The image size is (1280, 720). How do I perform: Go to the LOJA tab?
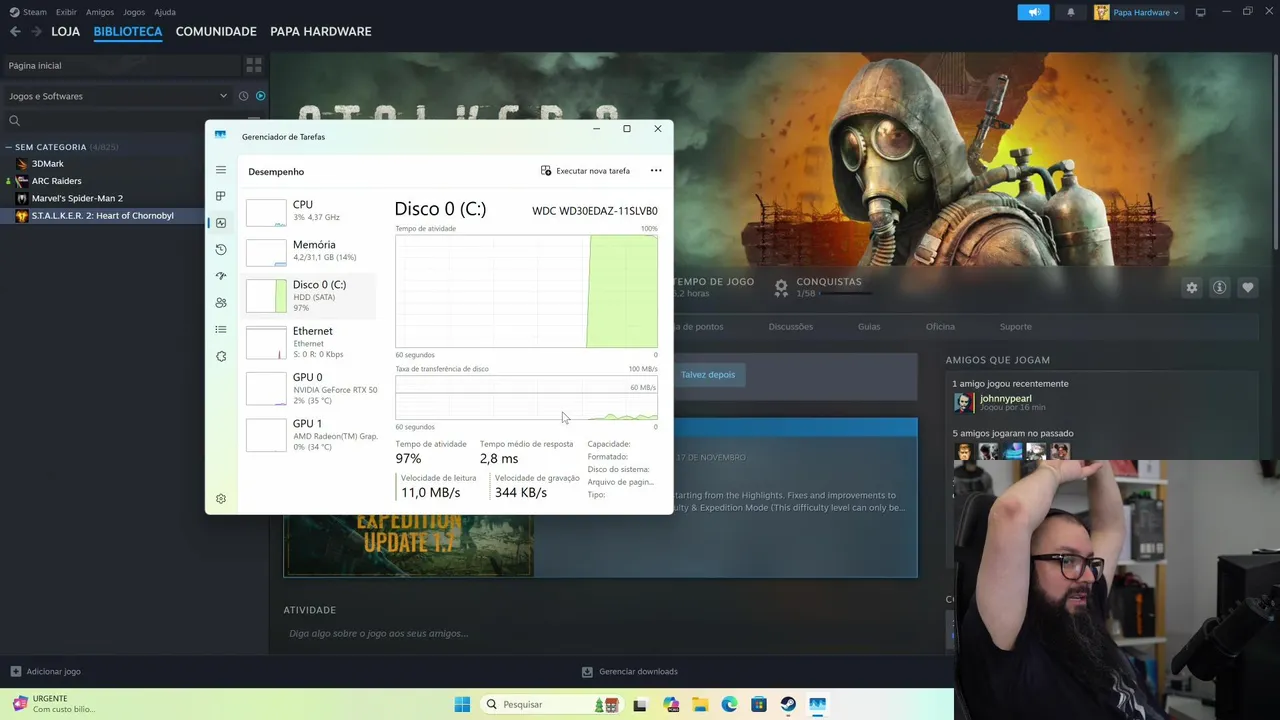tap(66, 31)
